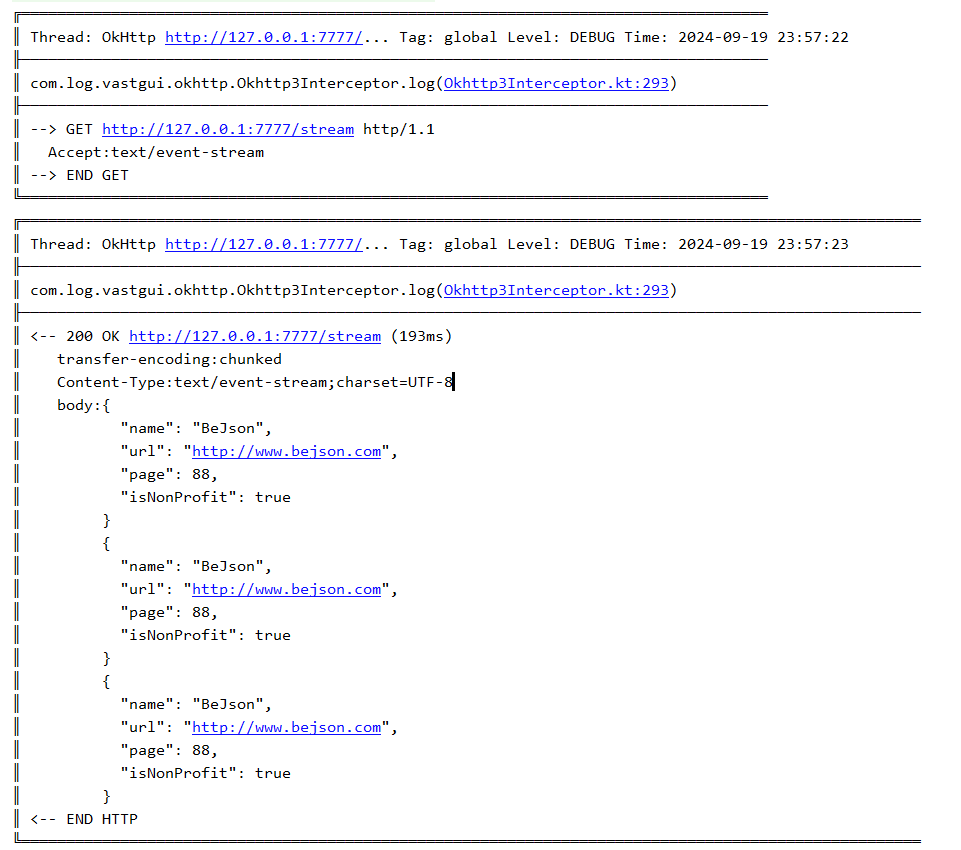Follow the 200 OK http://127.0.0.1:7777/stream link

pos(255,336)
